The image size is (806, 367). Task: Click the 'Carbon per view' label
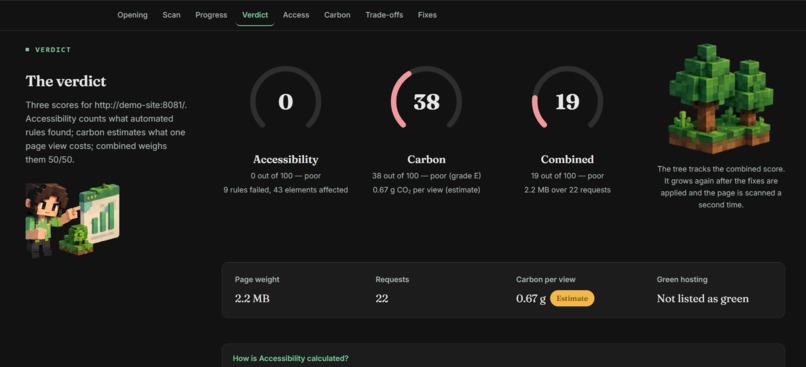tap(545, 280)
